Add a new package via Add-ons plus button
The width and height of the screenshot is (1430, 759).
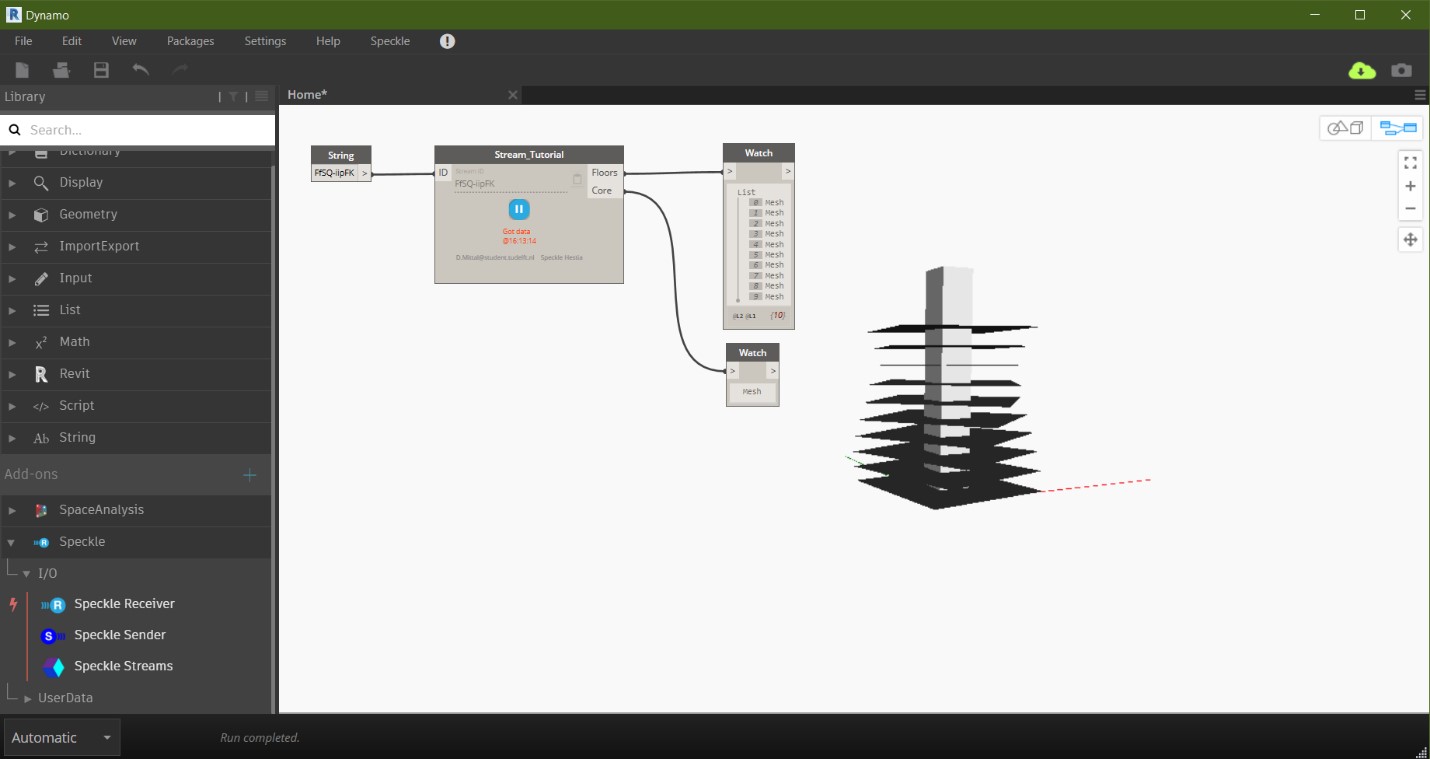250,474
